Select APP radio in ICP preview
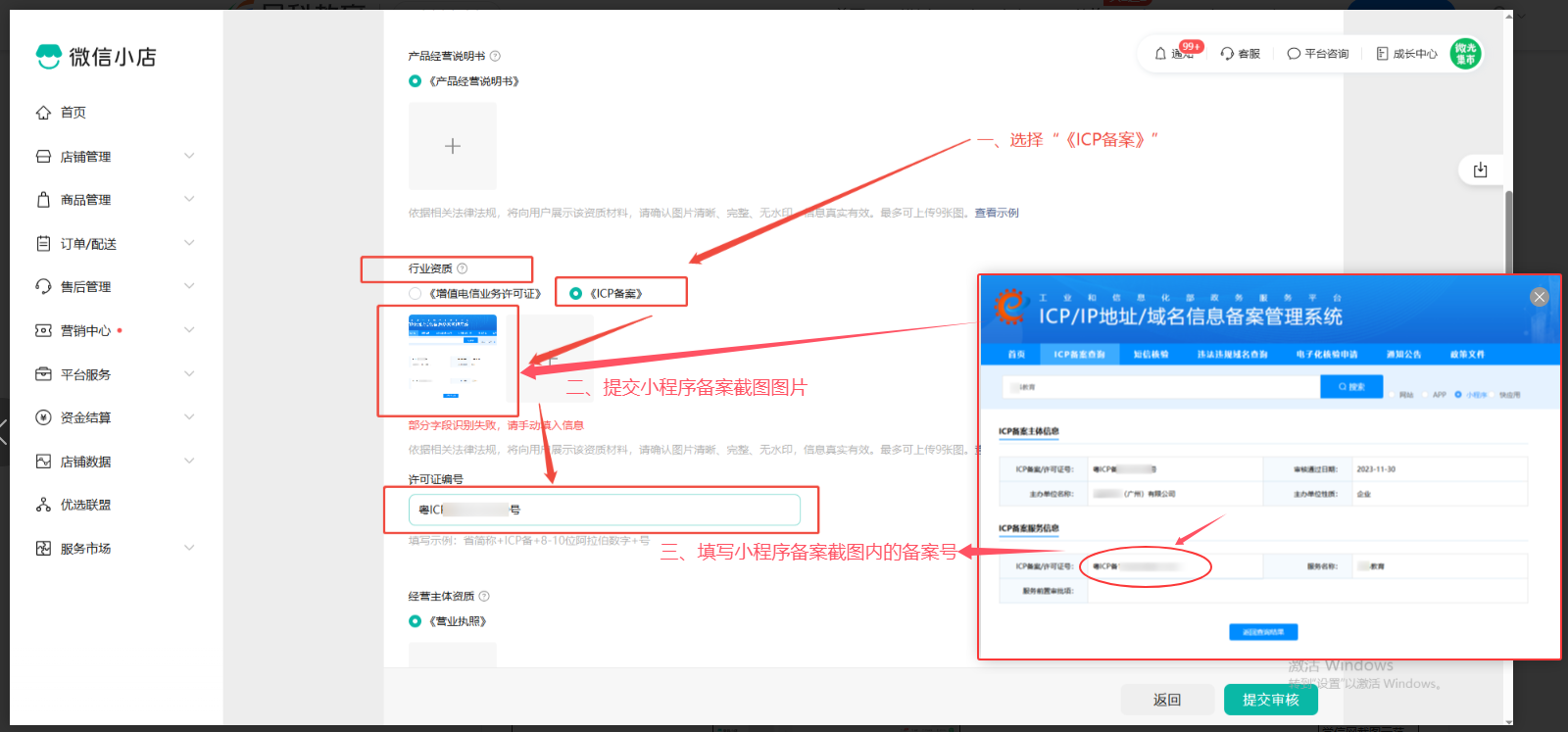Screen dimensions: 1568x732 coord(1425,395)
